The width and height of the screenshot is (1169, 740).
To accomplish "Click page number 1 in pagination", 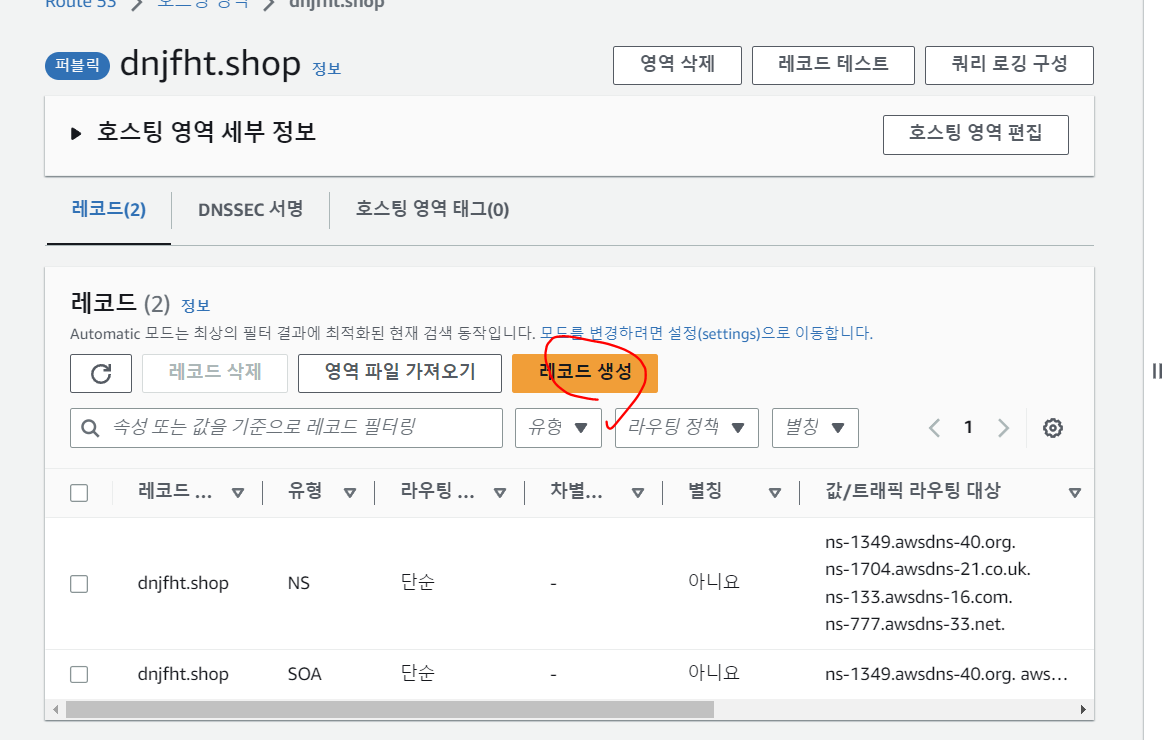I will [968, 427].
